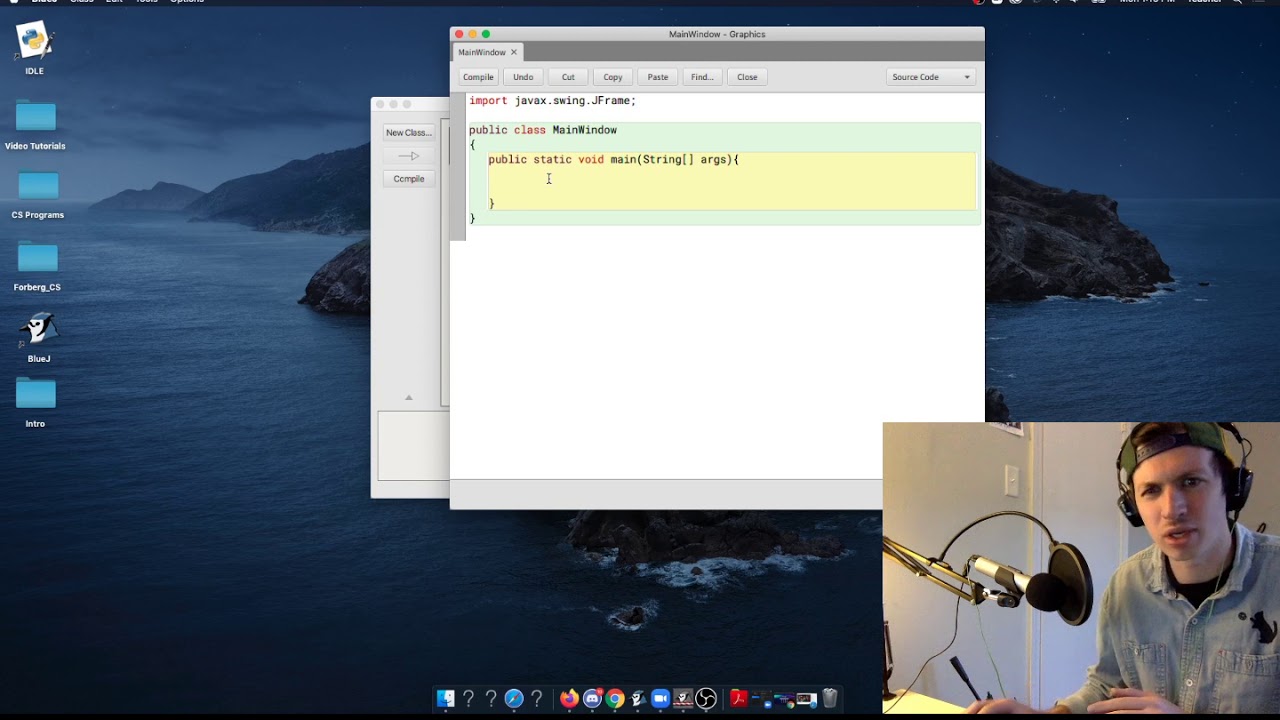Screen dimensions: 1280x720
Task: Select the inheritance arrow tool in the project window
Action: point(408,156)
